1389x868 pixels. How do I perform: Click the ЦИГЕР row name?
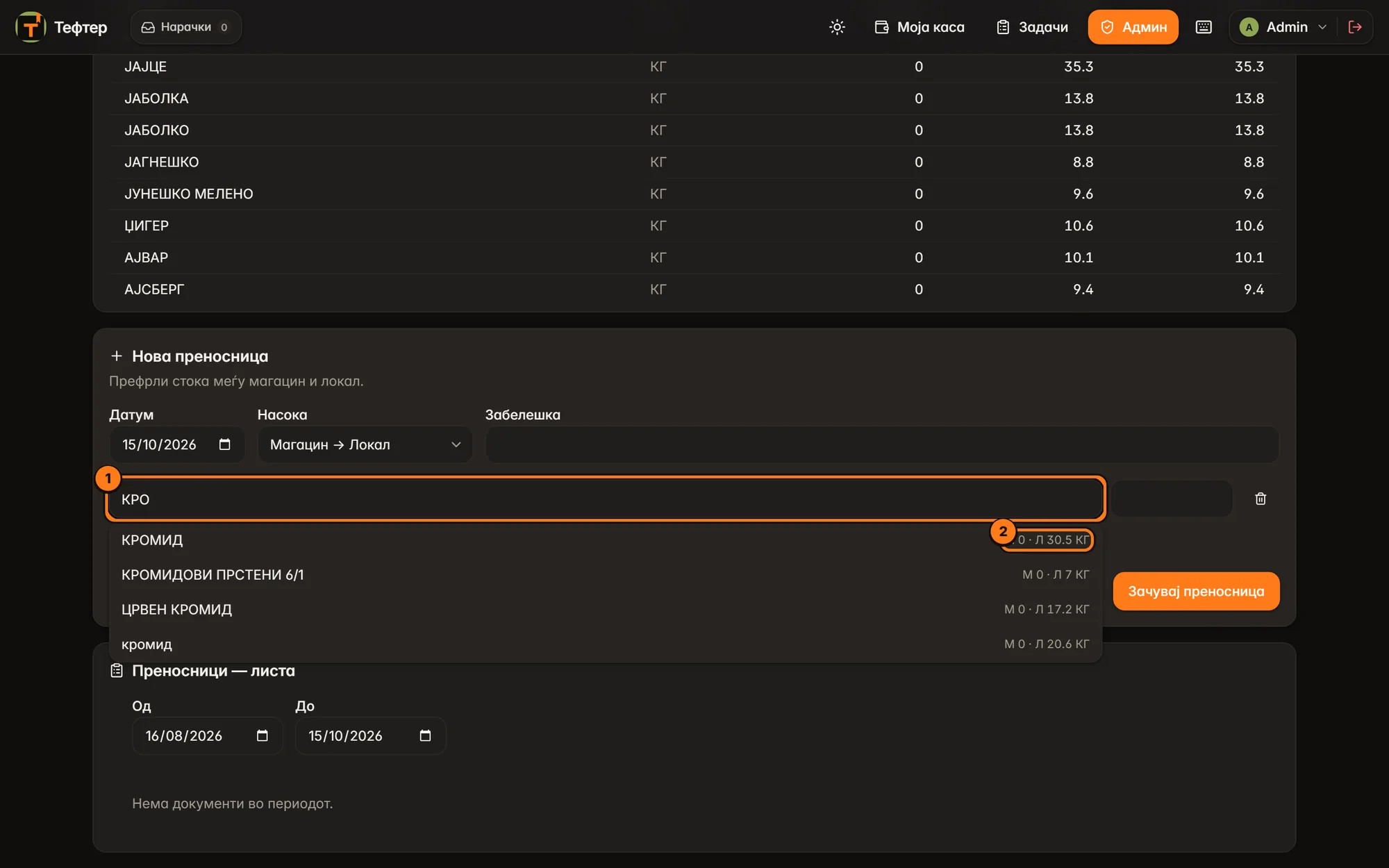click(146, 226)
